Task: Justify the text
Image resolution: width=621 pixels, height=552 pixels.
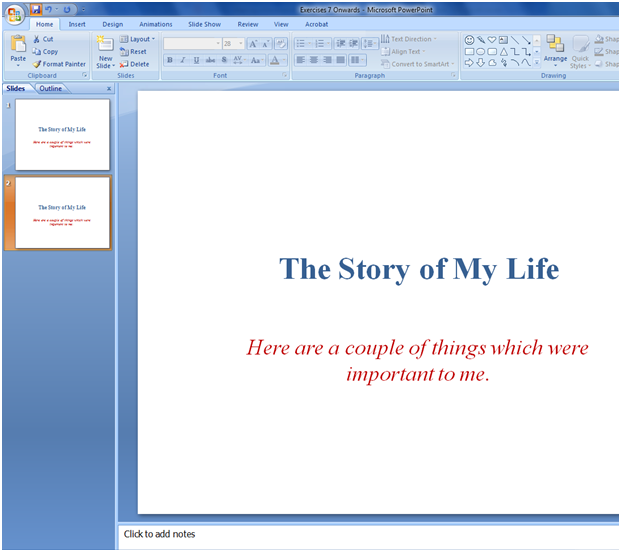Action: [x=340, y=60]
